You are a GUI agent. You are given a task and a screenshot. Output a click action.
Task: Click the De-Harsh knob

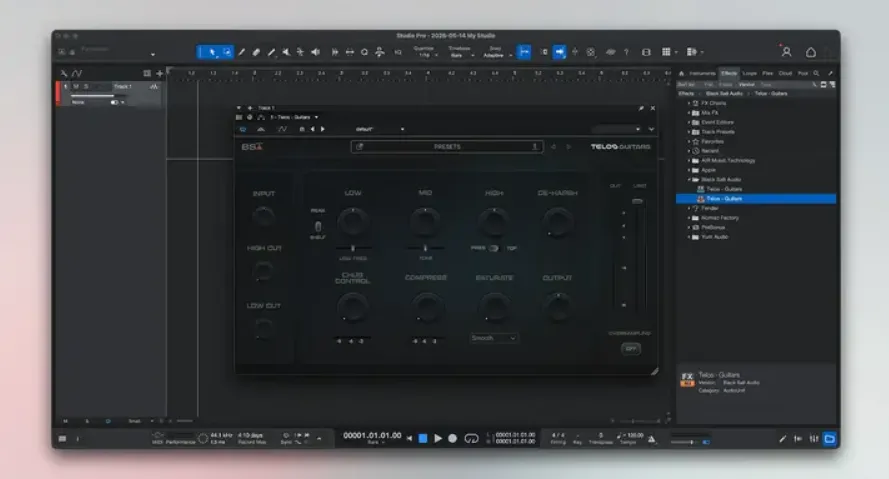(557, 222)
